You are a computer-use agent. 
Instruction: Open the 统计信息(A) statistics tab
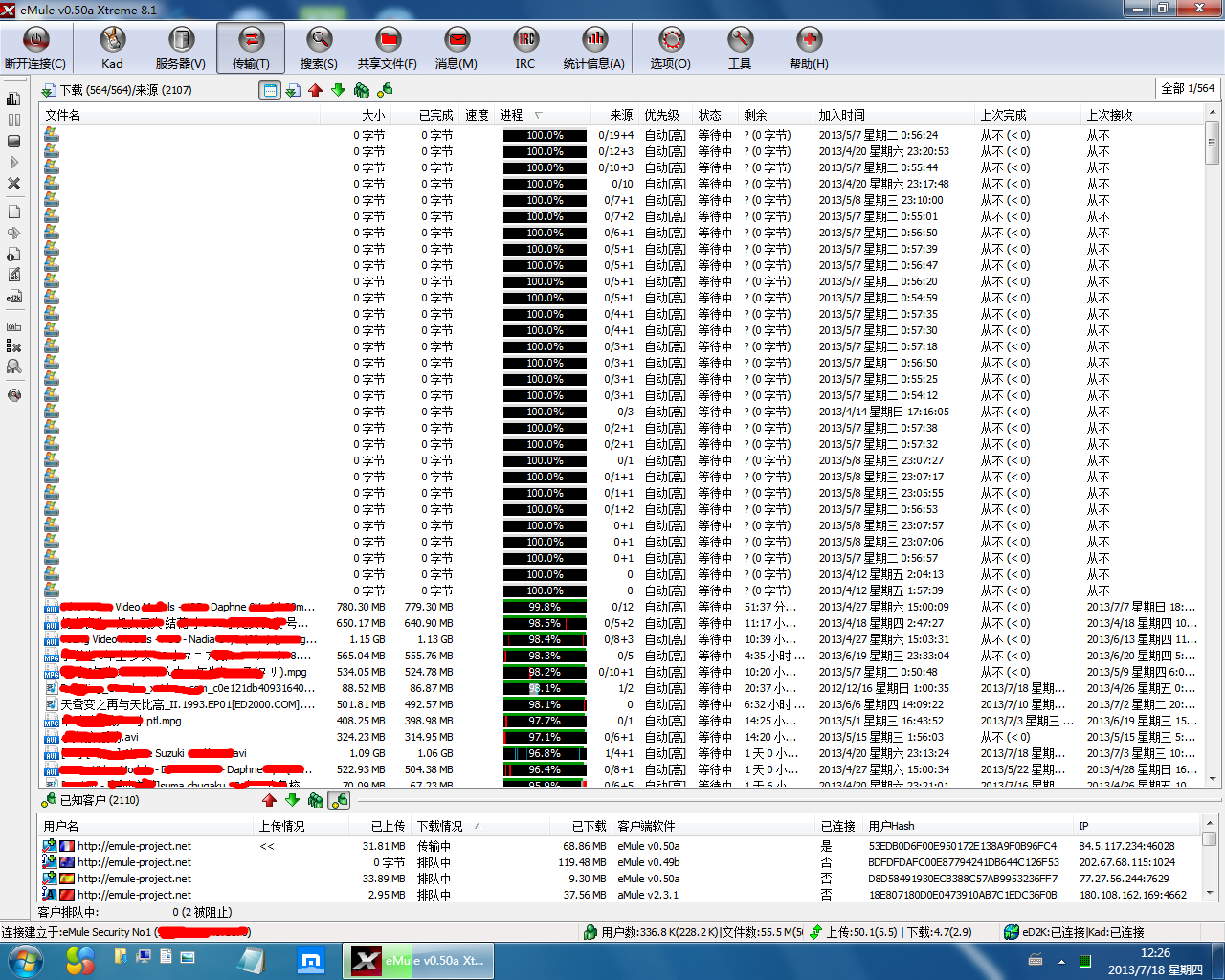pos(594,48)
